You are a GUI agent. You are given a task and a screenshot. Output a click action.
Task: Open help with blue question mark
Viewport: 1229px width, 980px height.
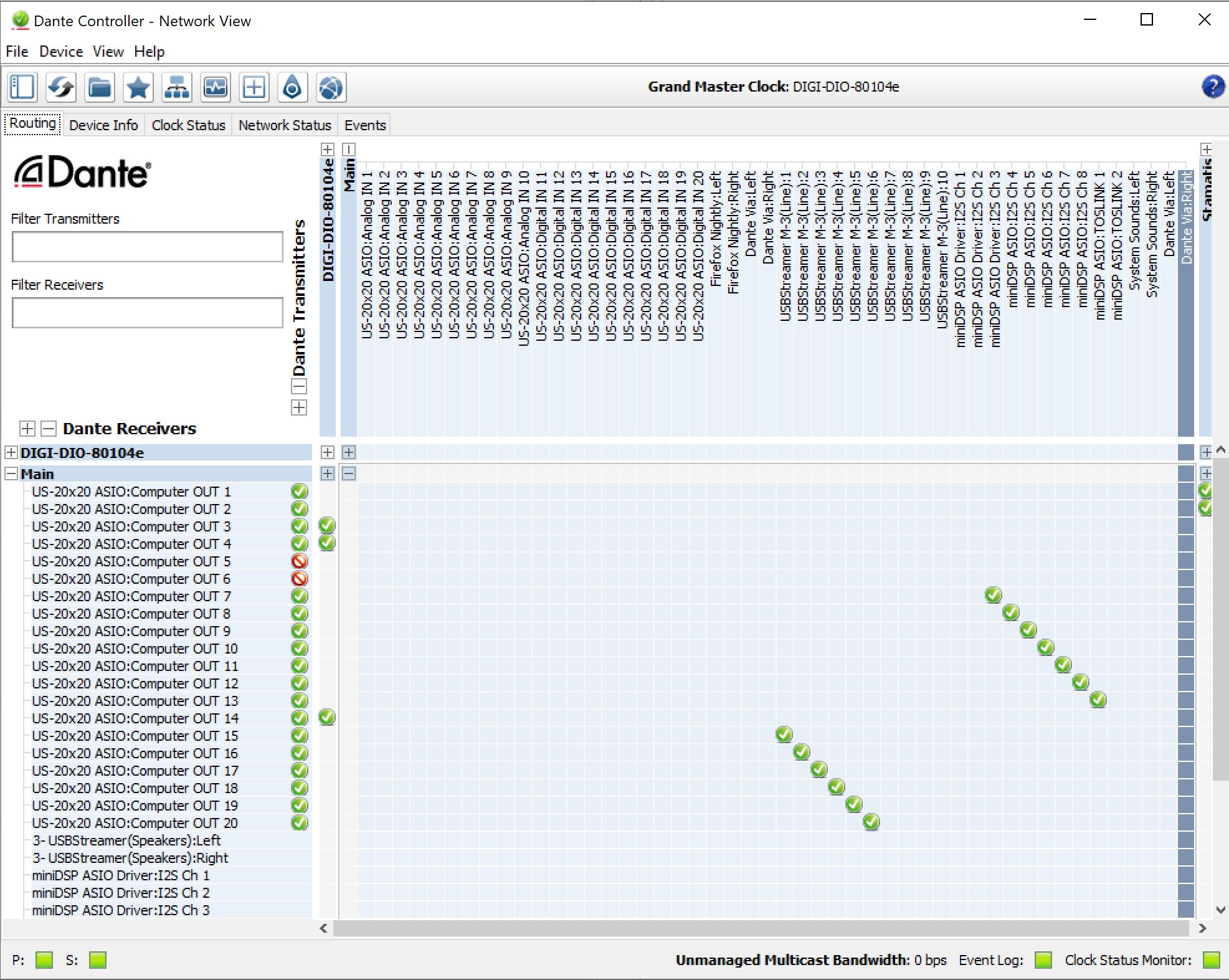(x=1212, y=87)
